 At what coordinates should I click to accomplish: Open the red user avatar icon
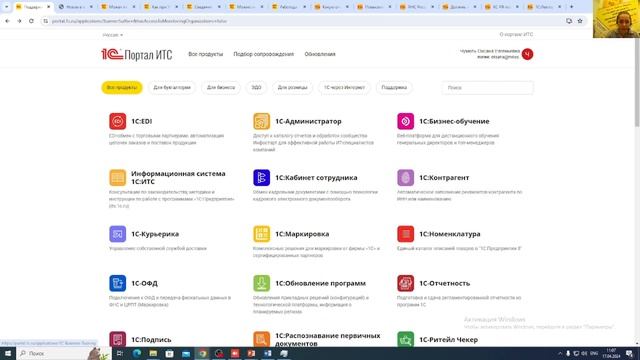point(527,54)
